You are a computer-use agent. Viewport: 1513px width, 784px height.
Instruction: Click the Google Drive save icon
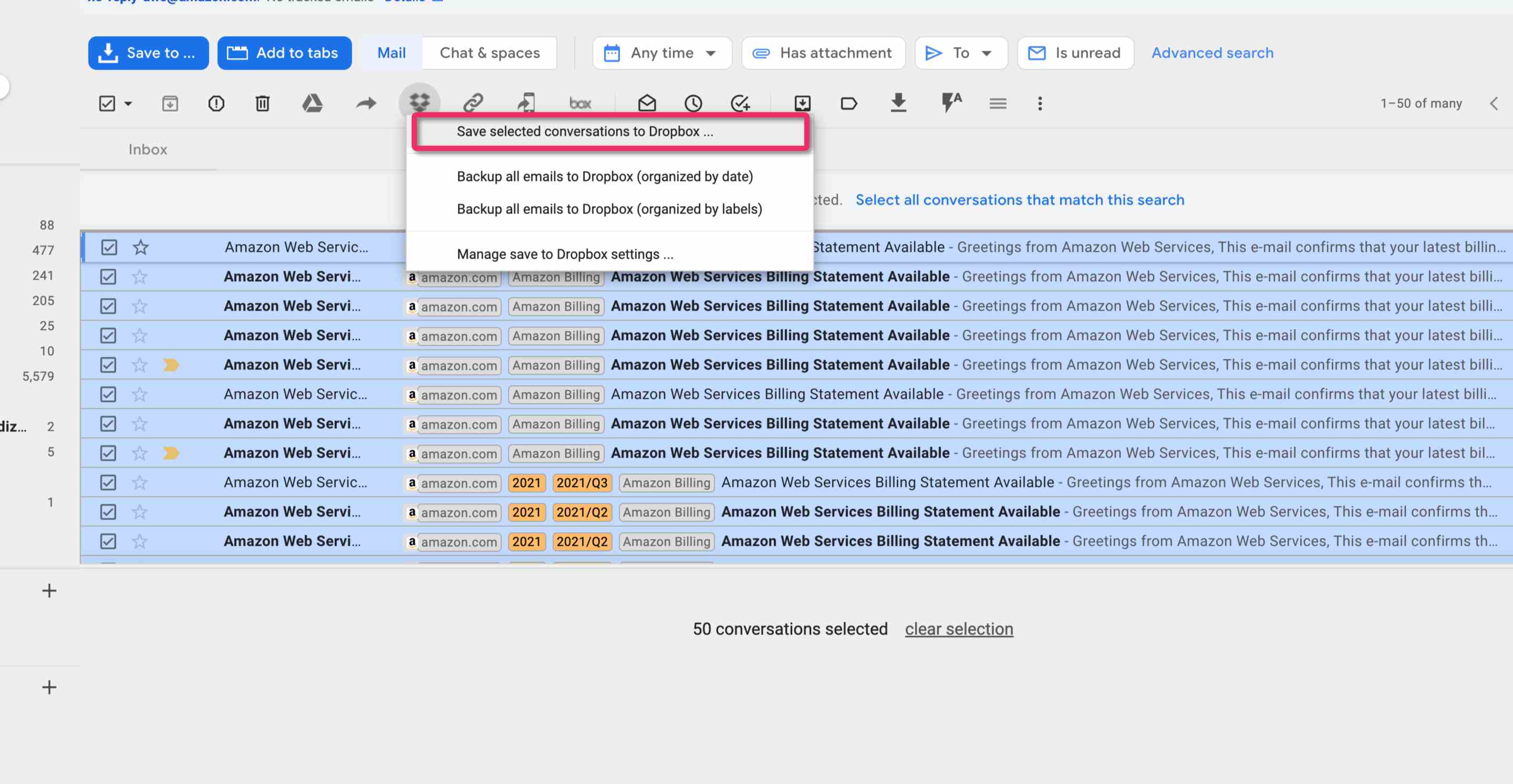pyautogui.click(x=312, y=103)
